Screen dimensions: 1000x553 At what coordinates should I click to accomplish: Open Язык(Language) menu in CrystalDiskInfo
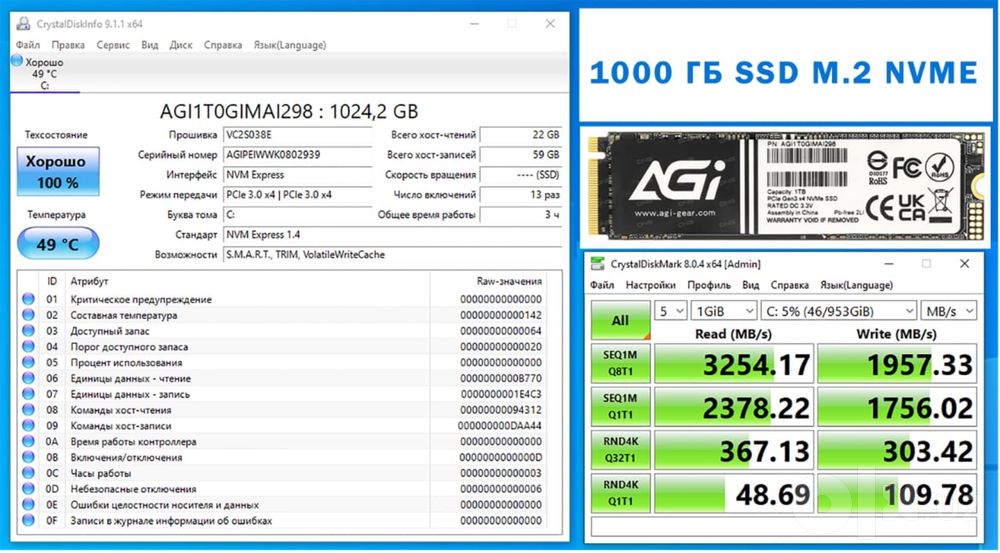point(290,45)
